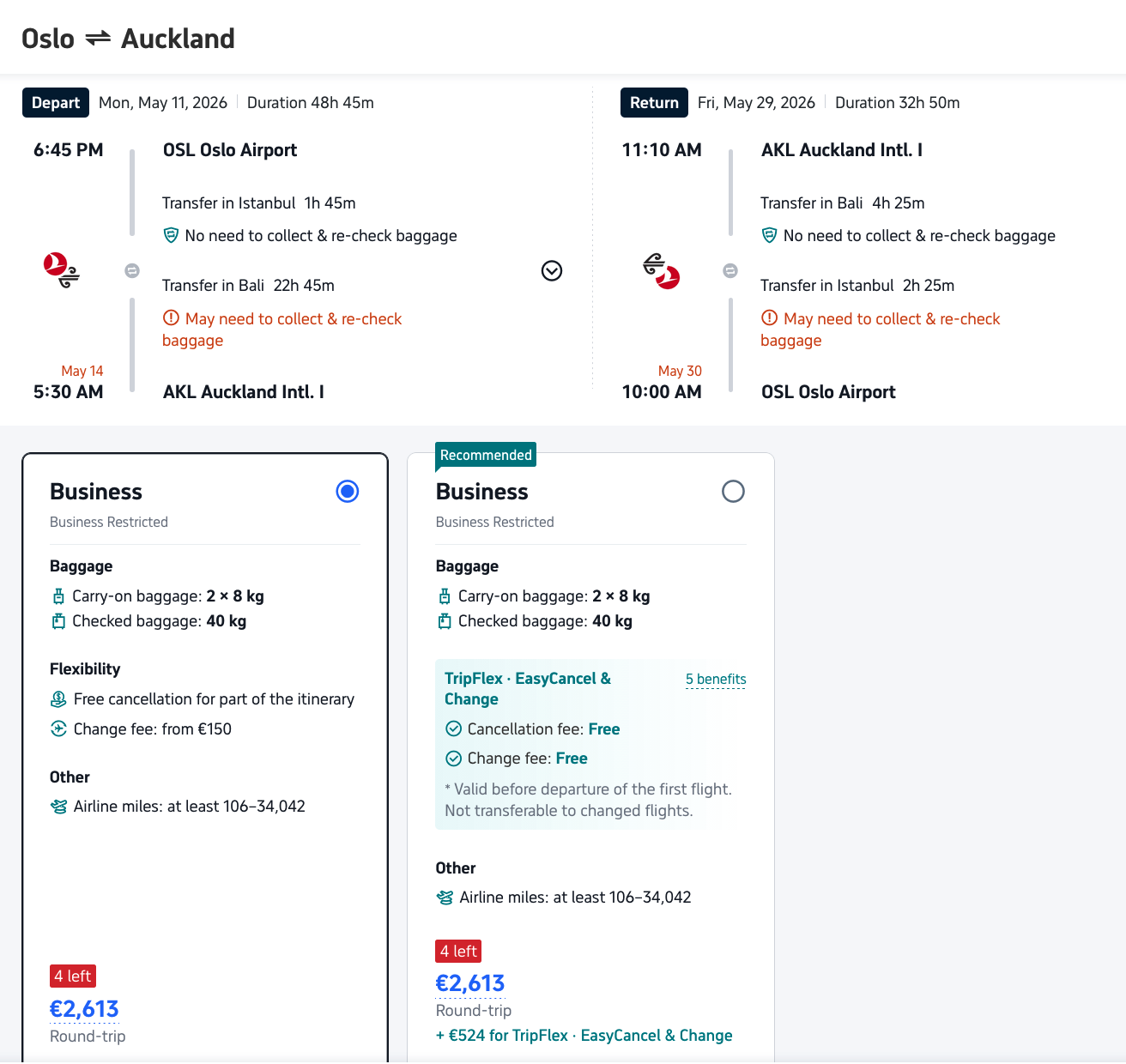Click the checked baggage icon in Recommended fare
Viewport: 1126px width, 1064px height.
point(445,621)
